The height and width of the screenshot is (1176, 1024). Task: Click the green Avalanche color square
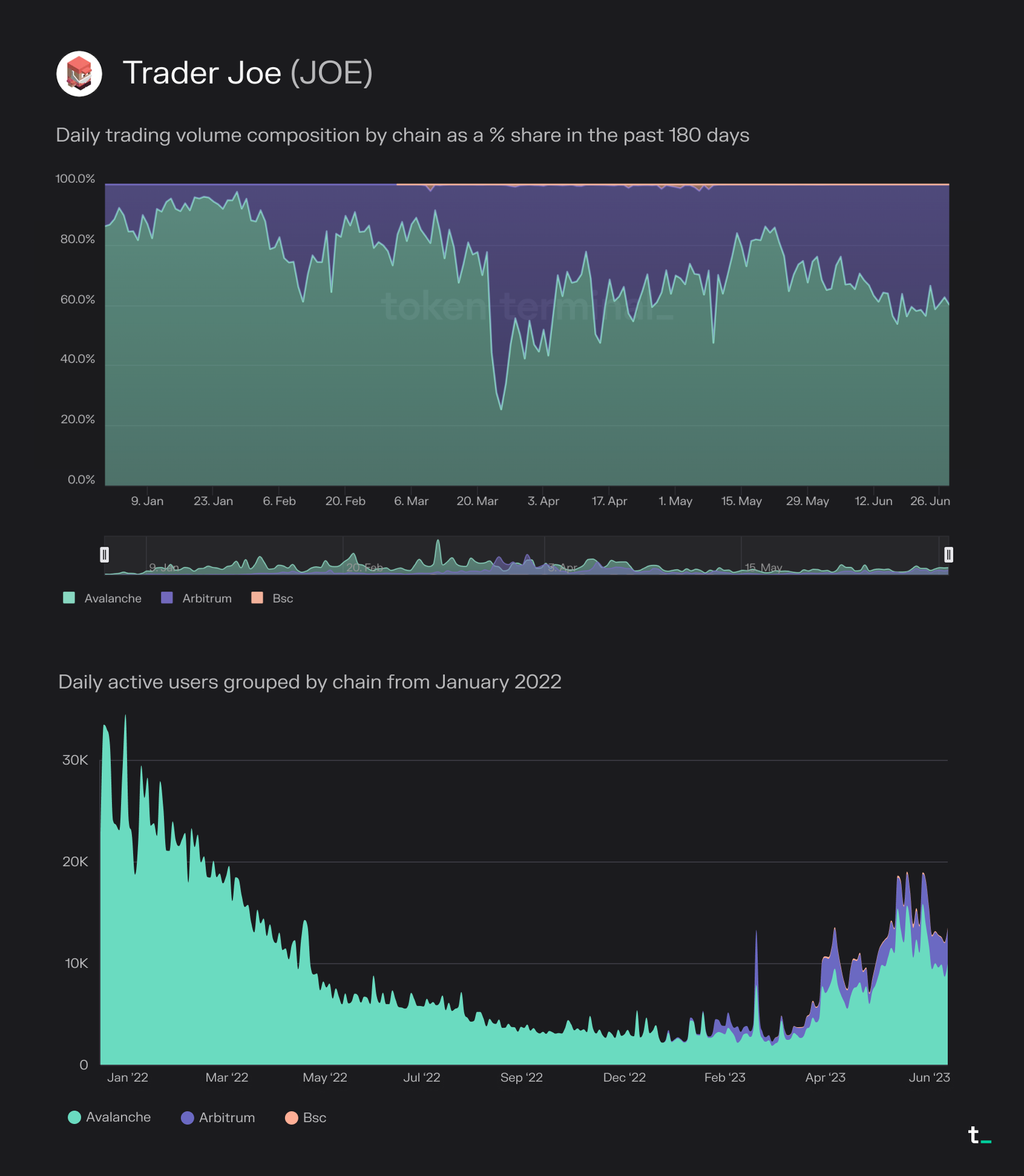[x=69, y=598]
